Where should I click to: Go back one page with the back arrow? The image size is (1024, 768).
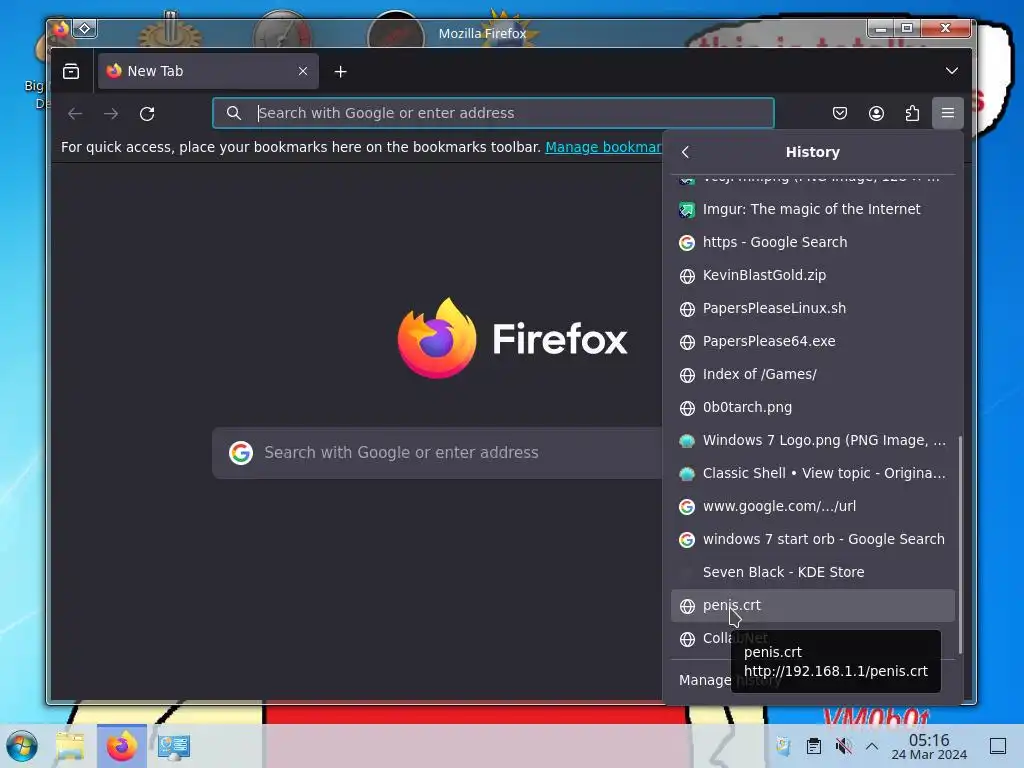coord(75,114)
